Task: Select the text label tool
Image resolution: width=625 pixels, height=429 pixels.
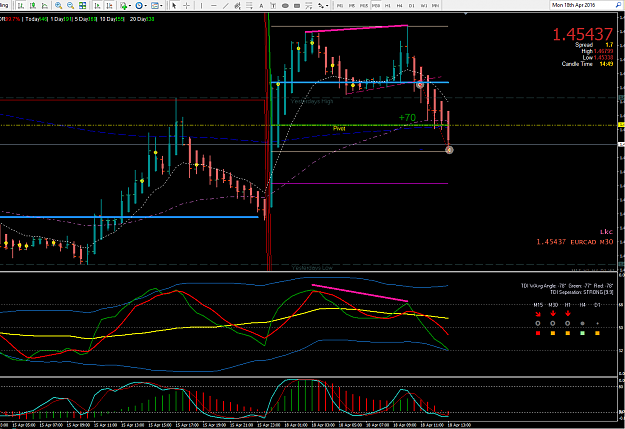Action: [273, 6]
